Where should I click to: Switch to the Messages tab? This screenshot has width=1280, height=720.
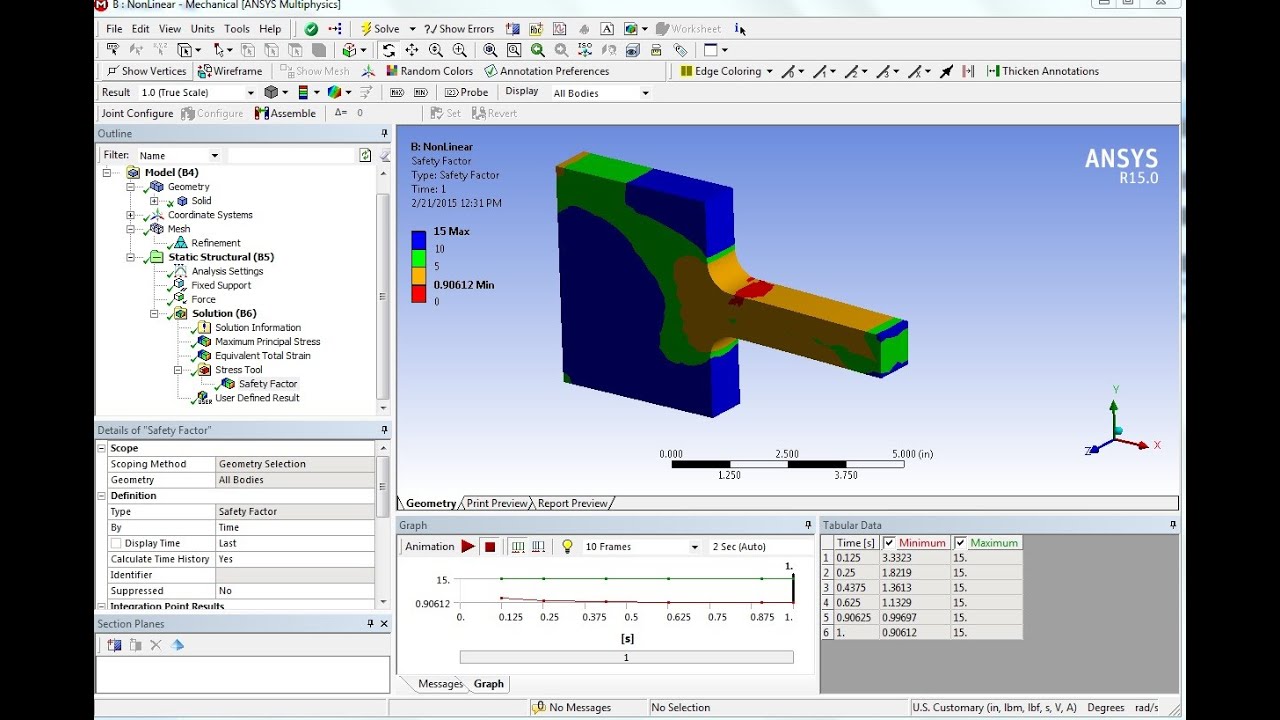pos(440,684)
